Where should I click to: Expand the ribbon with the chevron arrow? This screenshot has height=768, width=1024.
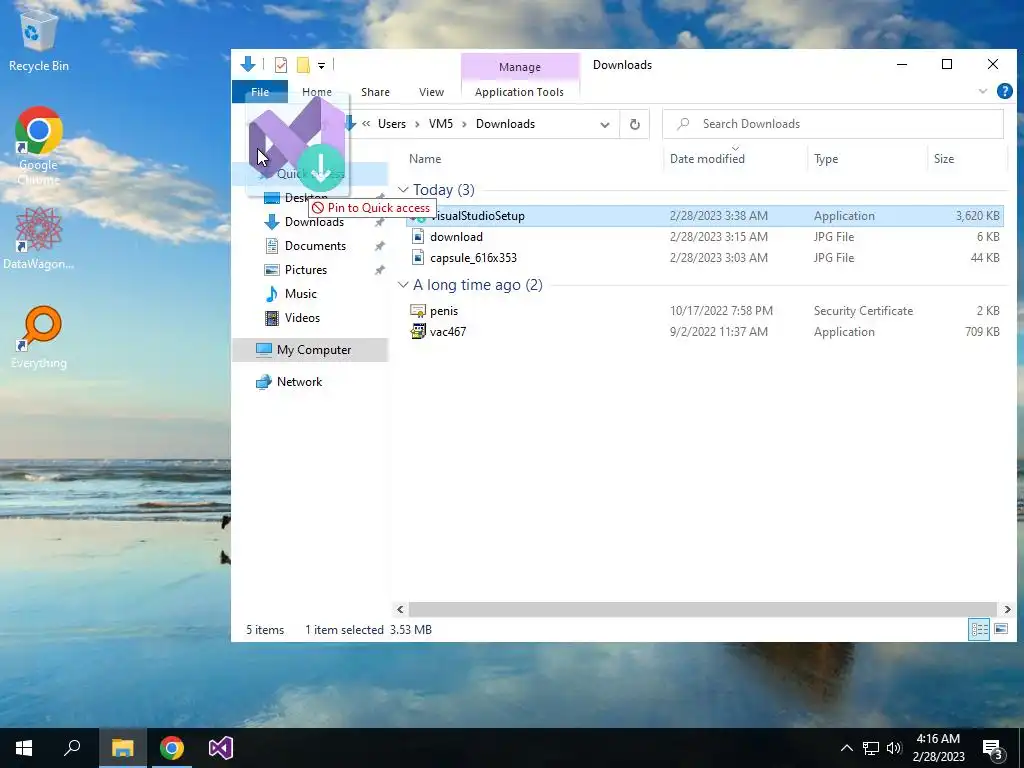(982, 91)
